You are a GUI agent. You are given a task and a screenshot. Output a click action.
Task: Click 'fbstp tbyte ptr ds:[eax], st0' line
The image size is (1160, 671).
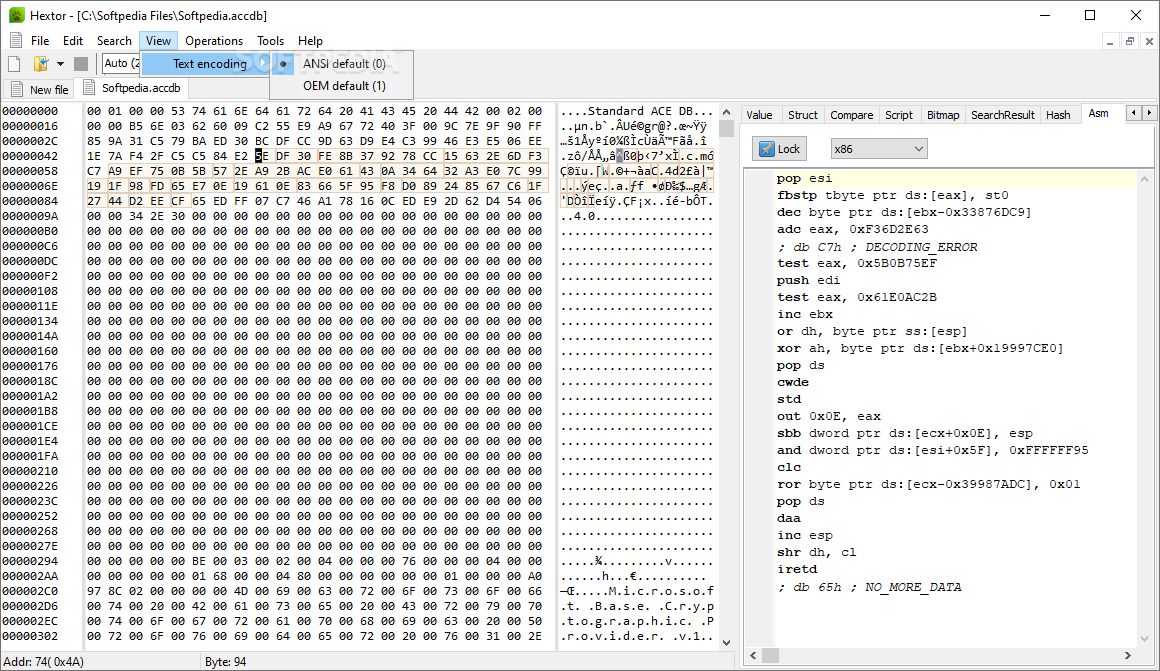pyautogui.click(x=892, y=195)
